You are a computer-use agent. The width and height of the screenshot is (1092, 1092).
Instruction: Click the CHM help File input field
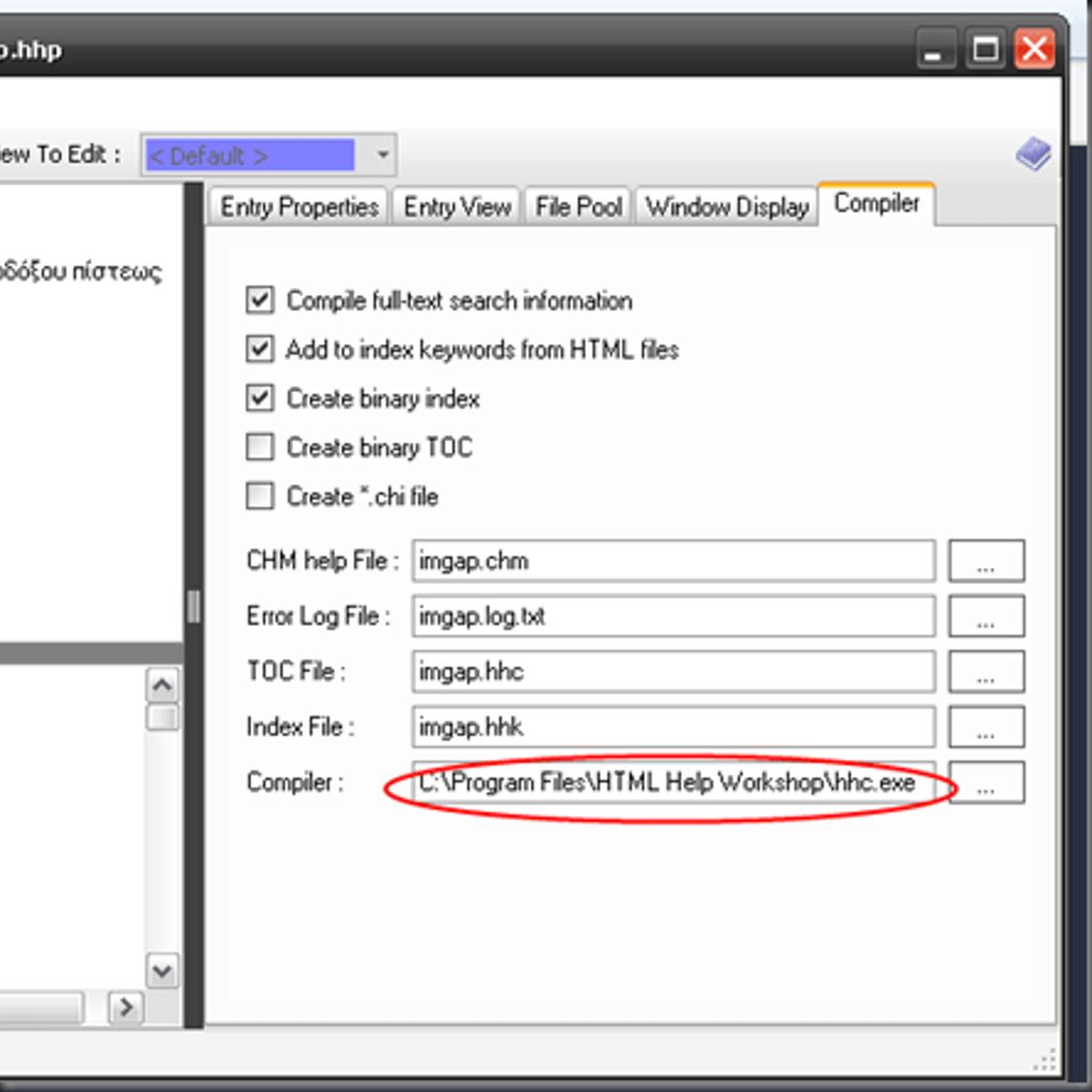click(672, 561)
